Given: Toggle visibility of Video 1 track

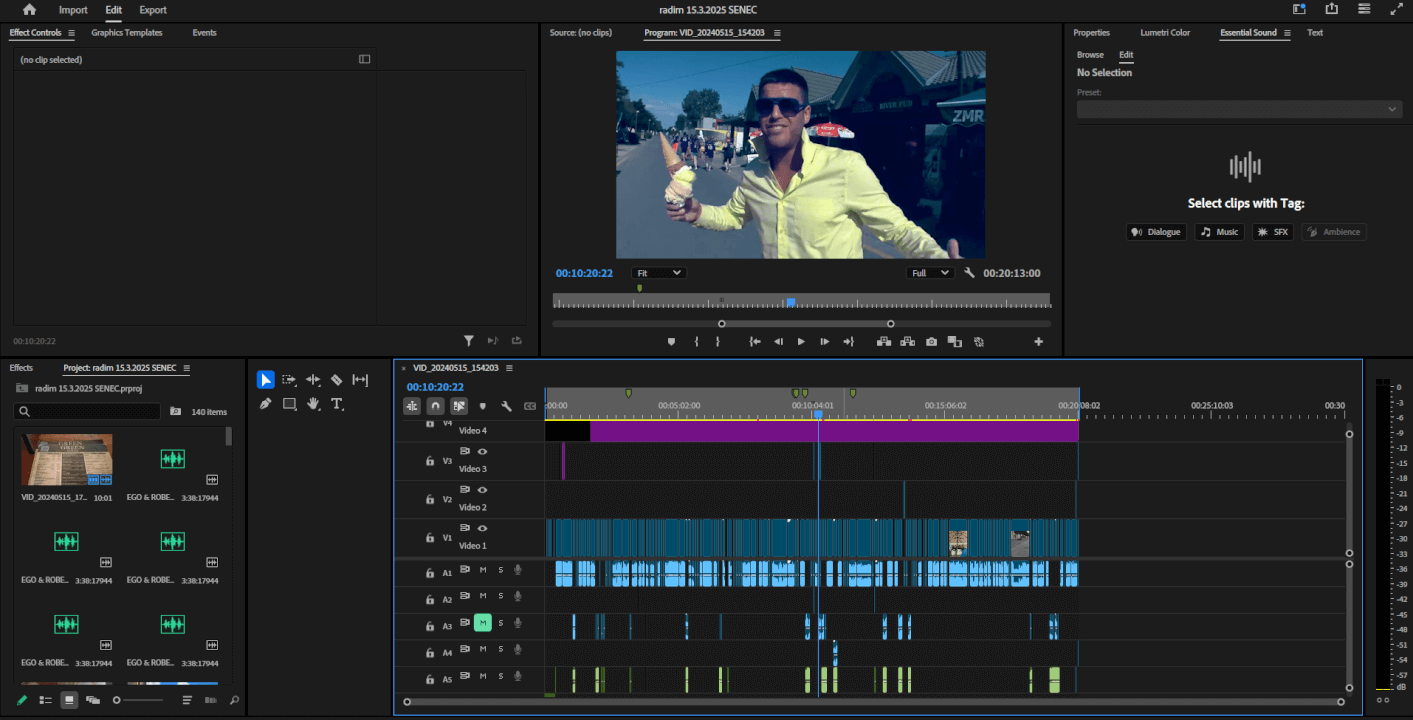Looking at the screenshot, I should 482,528.
